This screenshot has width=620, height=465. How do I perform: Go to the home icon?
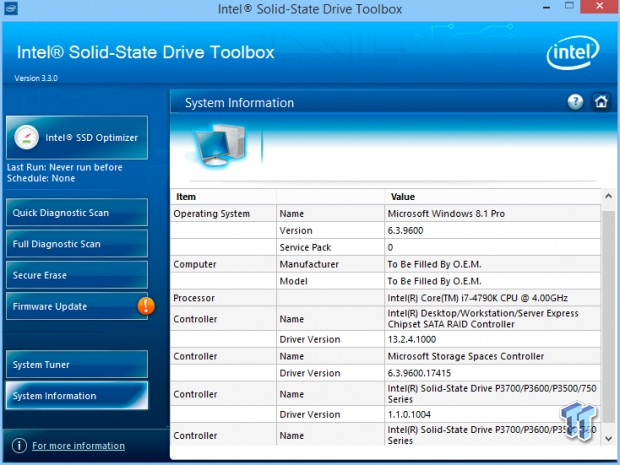601,102
